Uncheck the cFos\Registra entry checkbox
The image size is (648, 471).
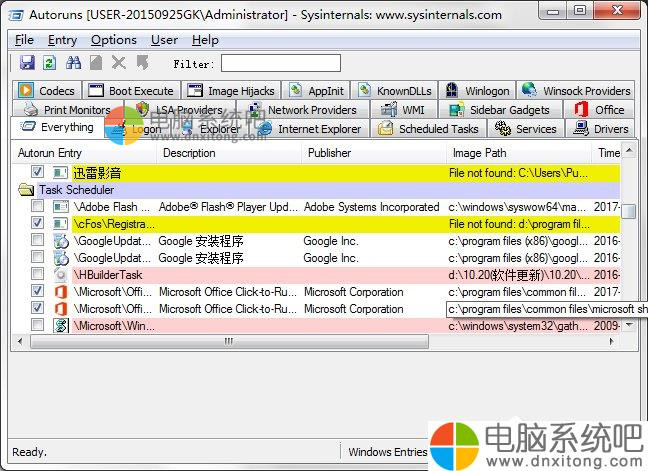[37, 223]
